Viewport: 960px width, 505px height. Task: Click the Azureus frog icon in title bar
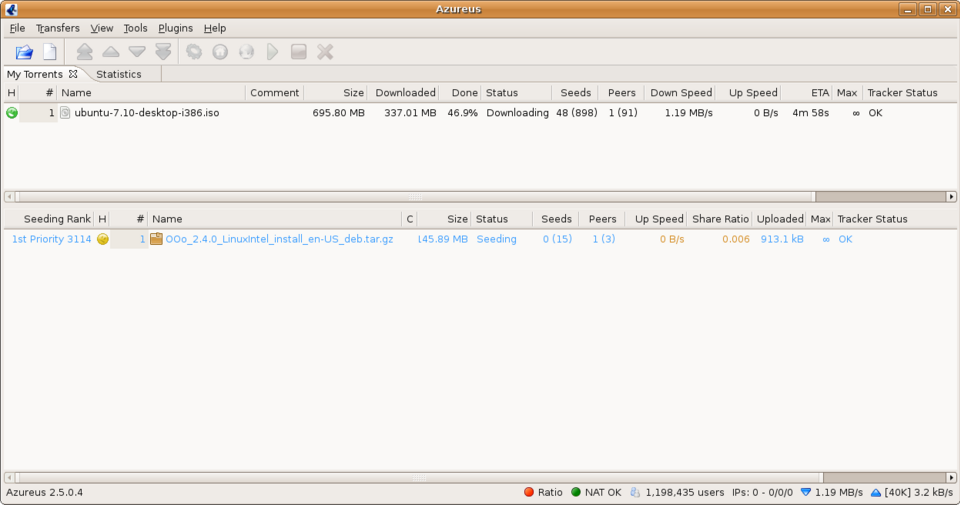[x=11, y=9]
